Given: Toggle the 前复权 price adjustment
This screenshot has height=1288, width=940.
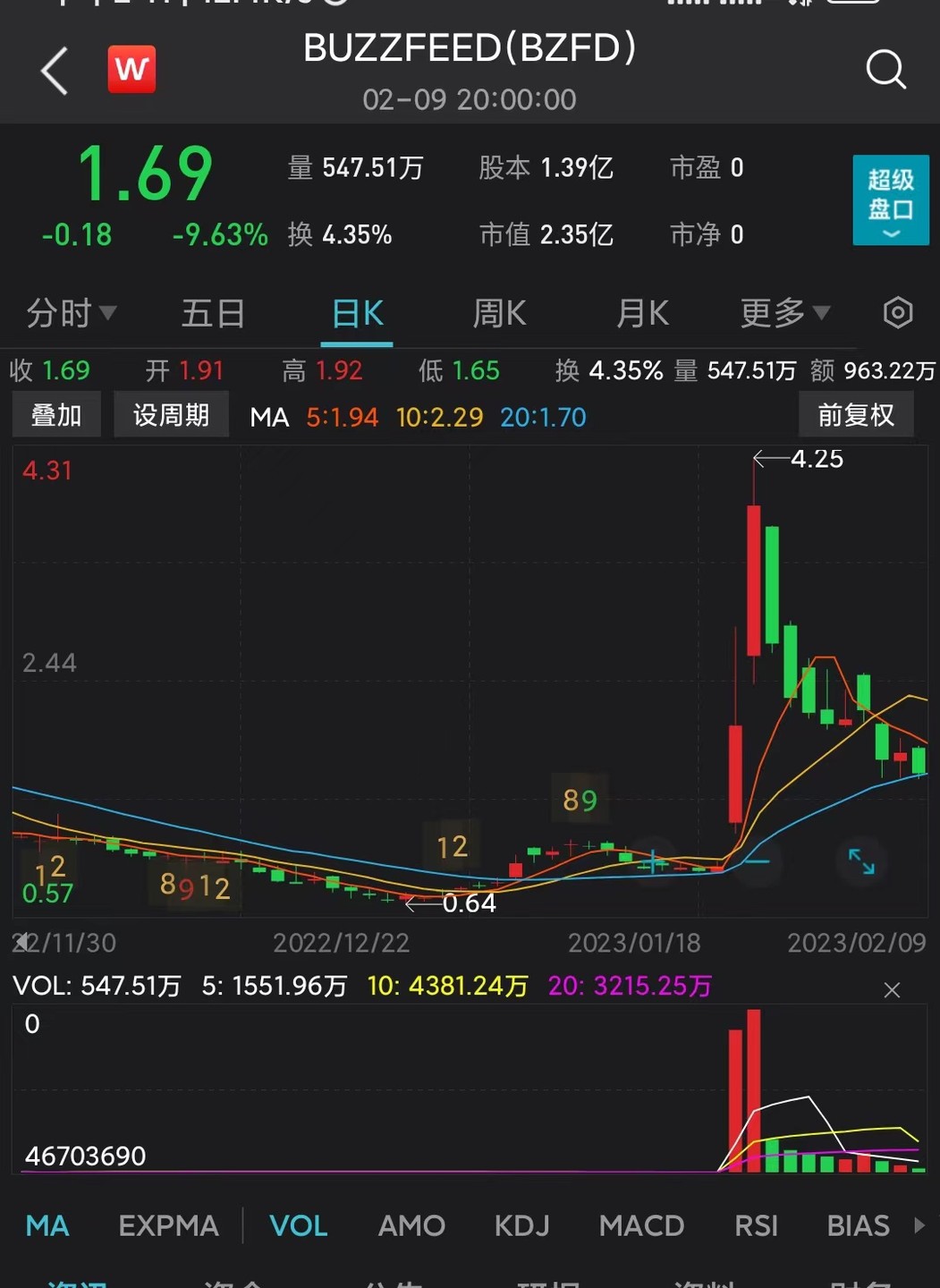Looking at the screenshot, I should pyautogui.click(x=855, y=415).
